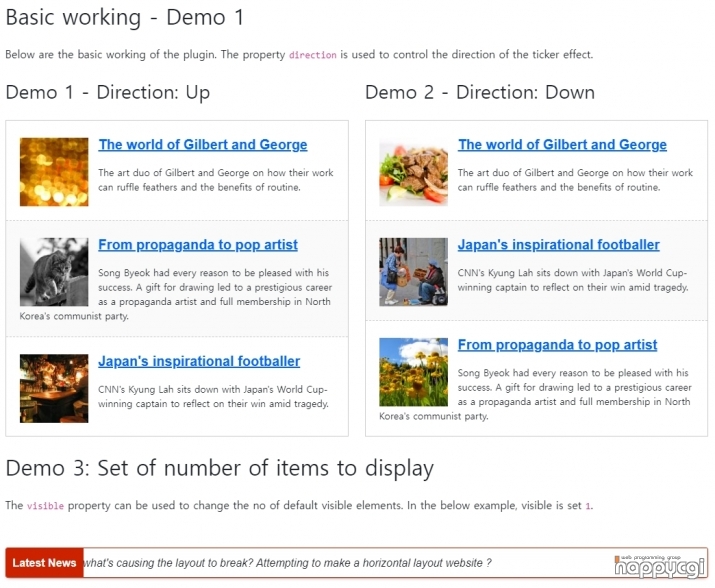Open 'The world of Gilbert and George' link in Demo 2
Viewport: 715px width, 588px height.
click(x=562, y=145)
